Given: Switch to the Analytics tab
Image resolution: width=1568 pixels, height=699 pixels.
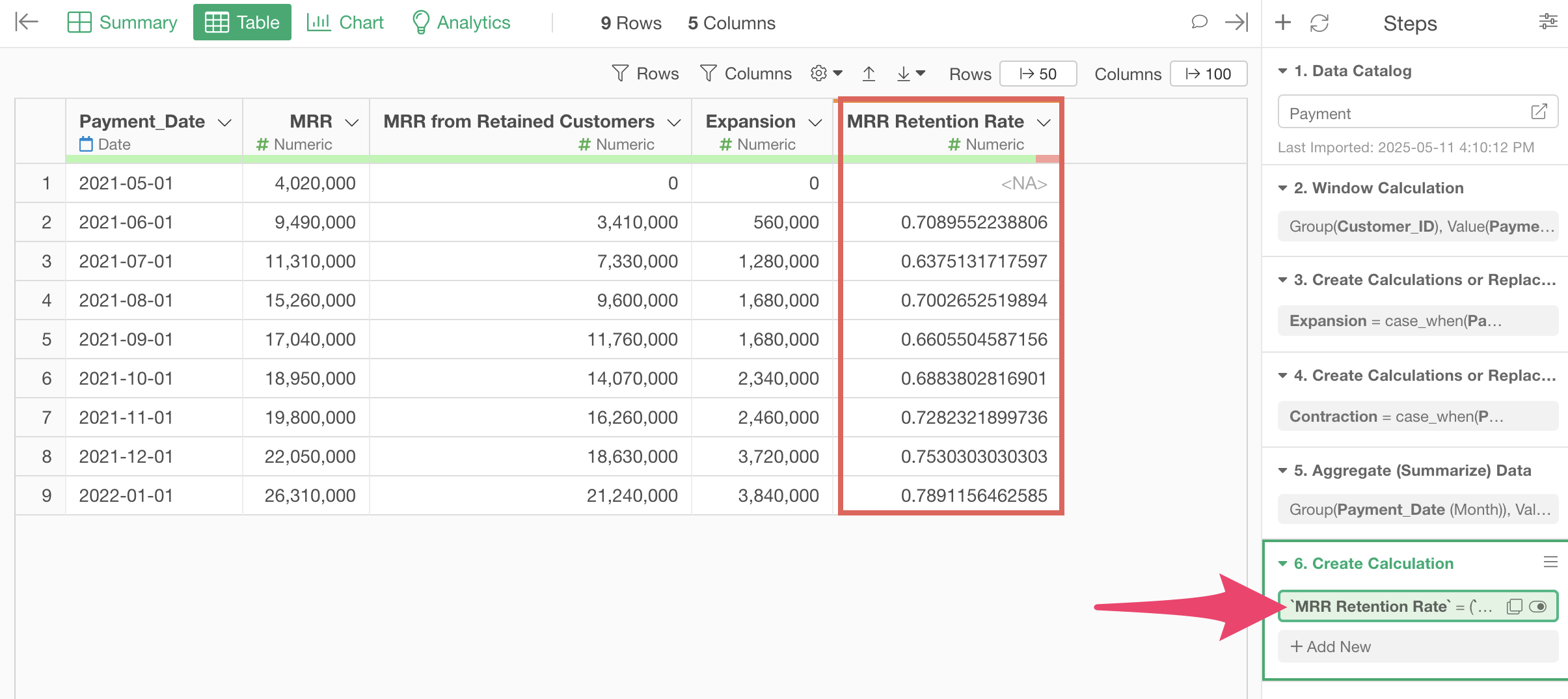Looking at the screenshot, I should tap(461, 22).
